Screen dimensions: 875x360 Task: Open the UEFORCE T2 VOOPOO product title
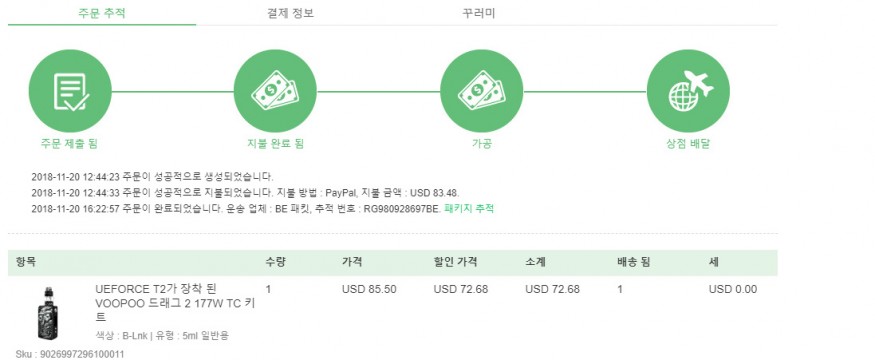click(175, 304)
